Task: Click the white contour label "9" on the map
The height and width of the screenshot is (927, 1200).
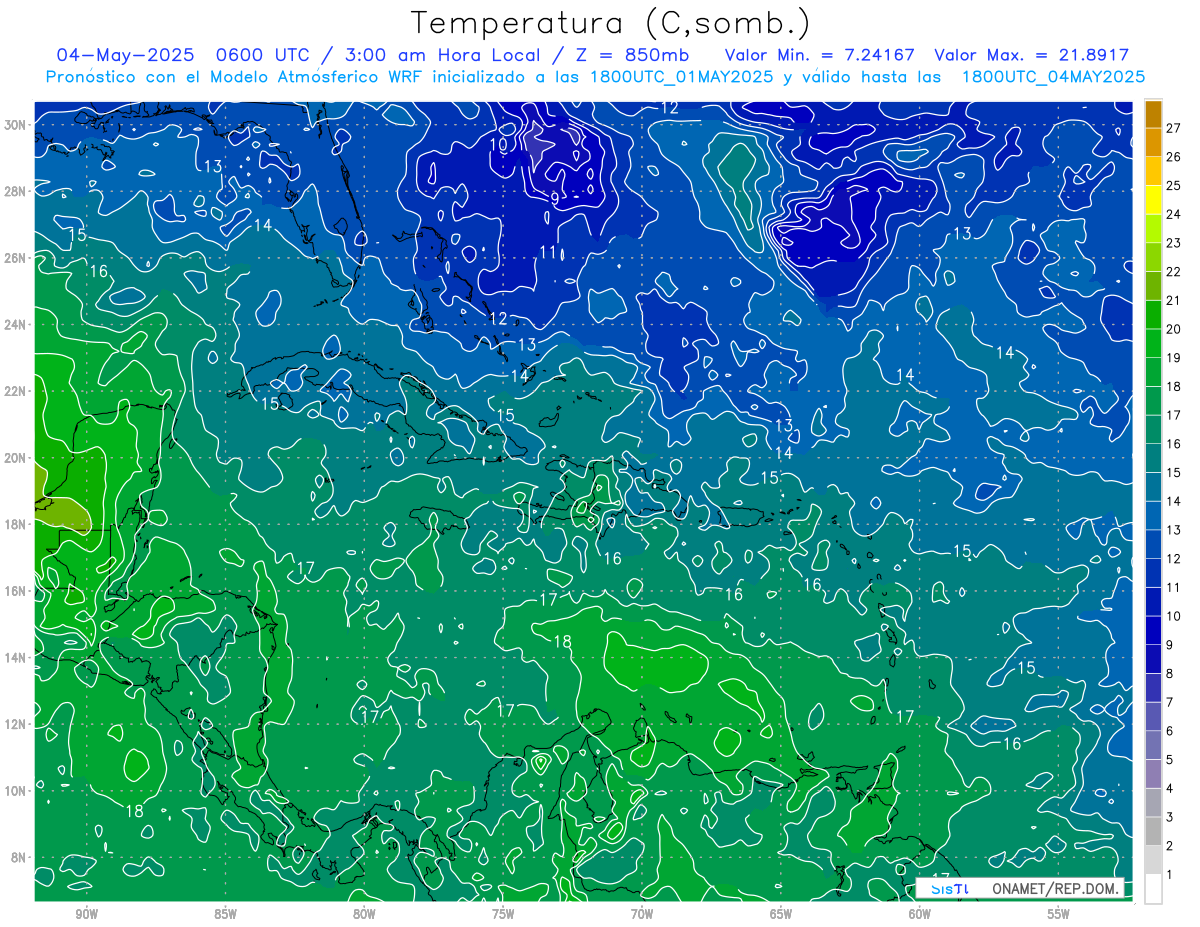Action: click(x=554, y=199)
